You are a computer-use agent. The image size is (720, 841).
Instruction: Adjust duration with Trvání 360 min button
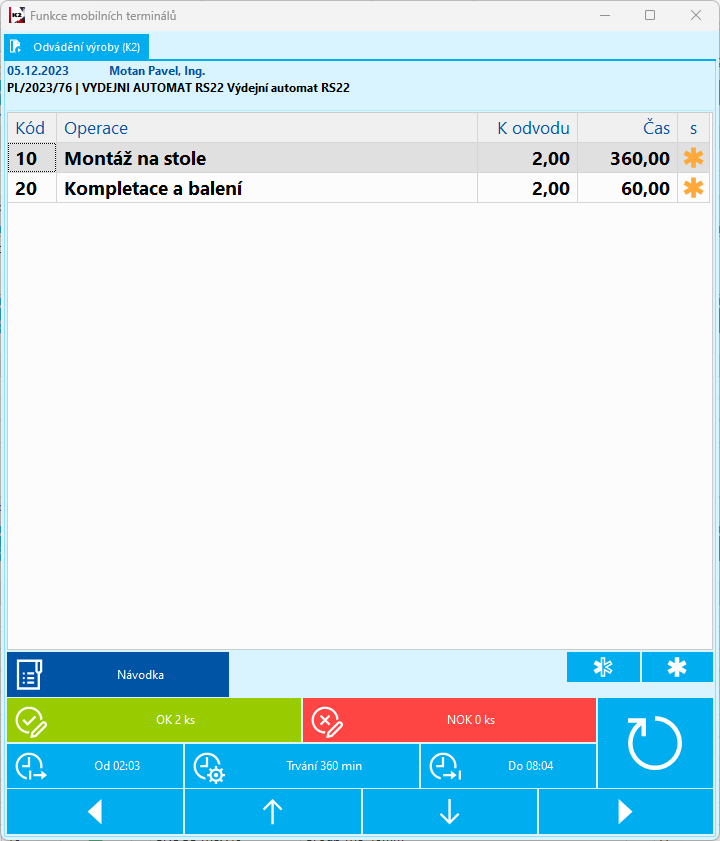[302, 765]
